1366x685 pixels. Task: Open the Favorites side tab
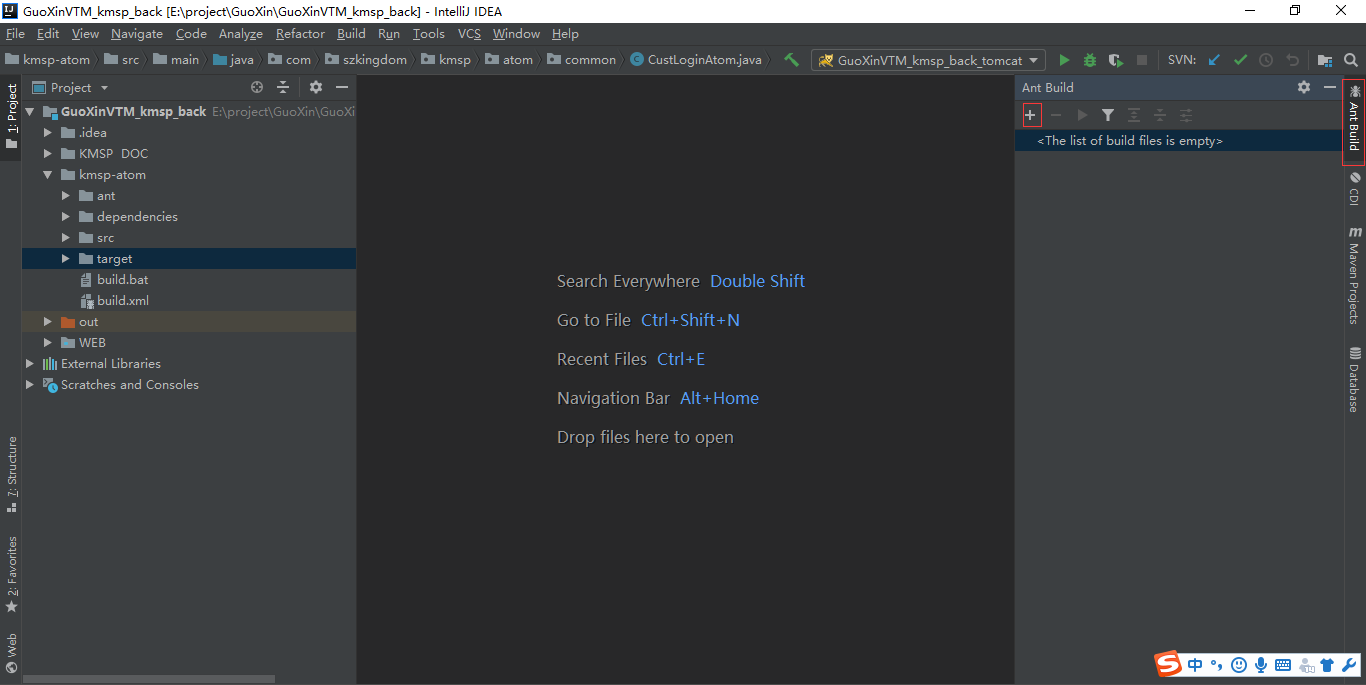coord(11,575)
